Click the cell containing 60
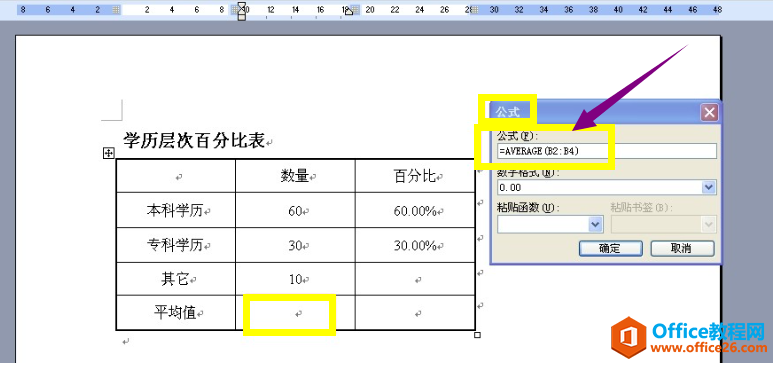 [x=295, y=210]
